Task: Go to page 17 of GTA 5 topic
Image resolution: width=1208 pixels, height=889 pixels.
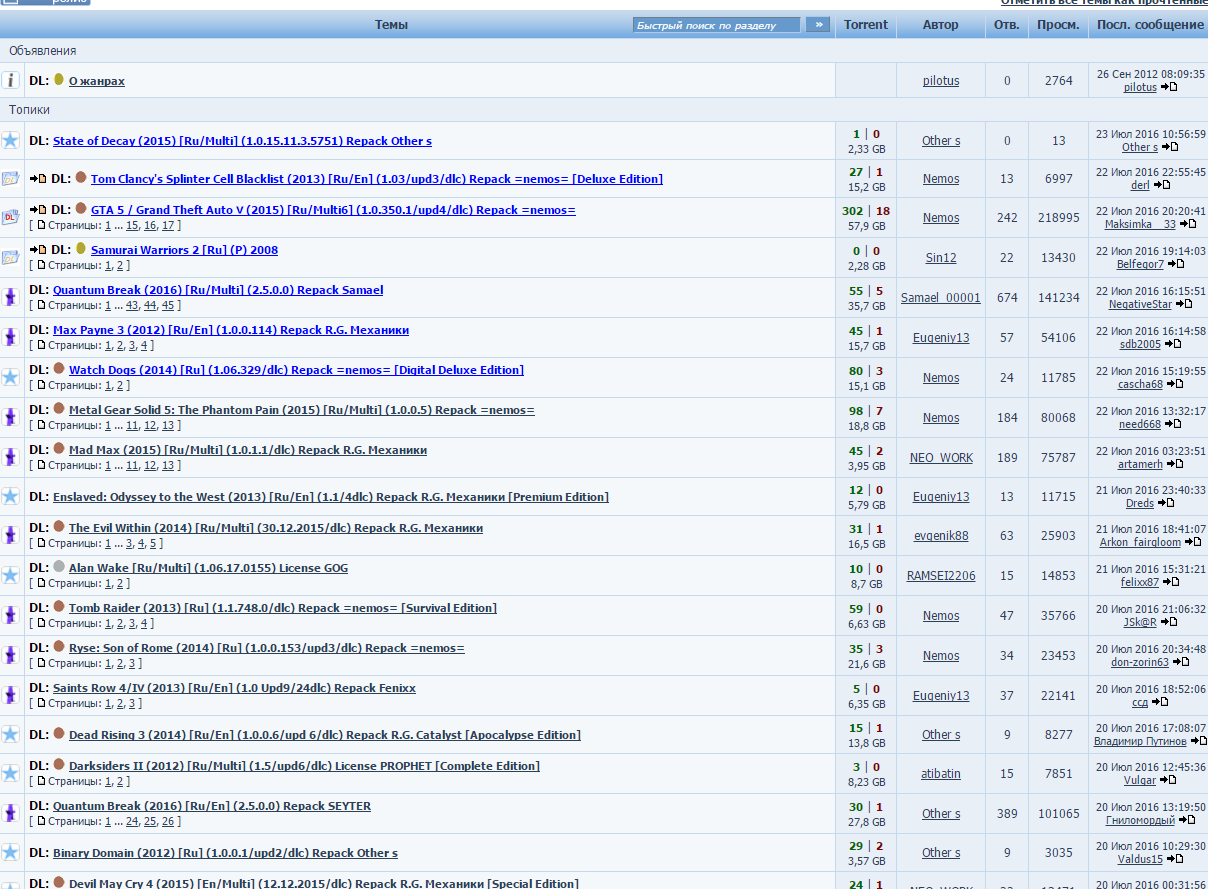Action: click(x=168, y=226)
